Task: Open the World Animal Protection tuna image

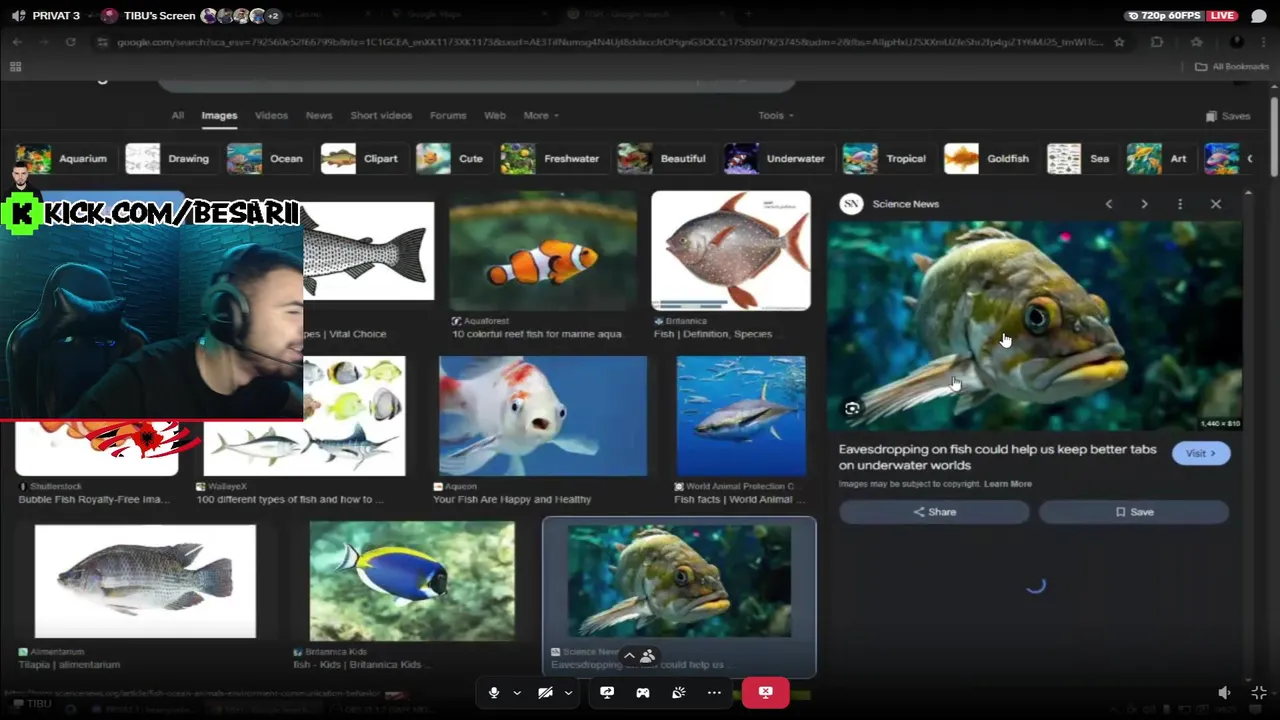Action: pyautogui.click(x=741, y=416)
